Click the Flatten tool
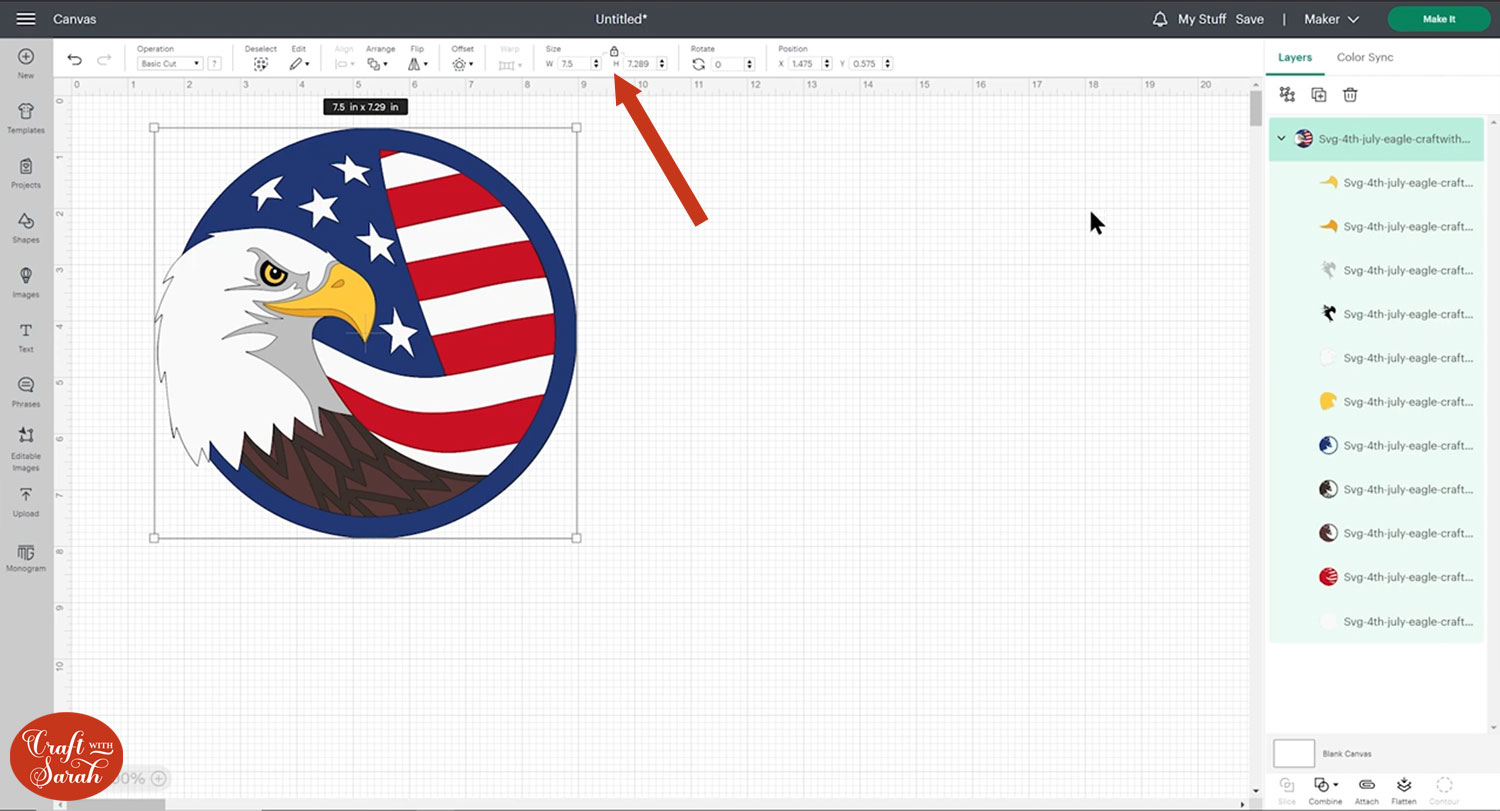The image size is (1500, 811). (x=1404, y=790)
